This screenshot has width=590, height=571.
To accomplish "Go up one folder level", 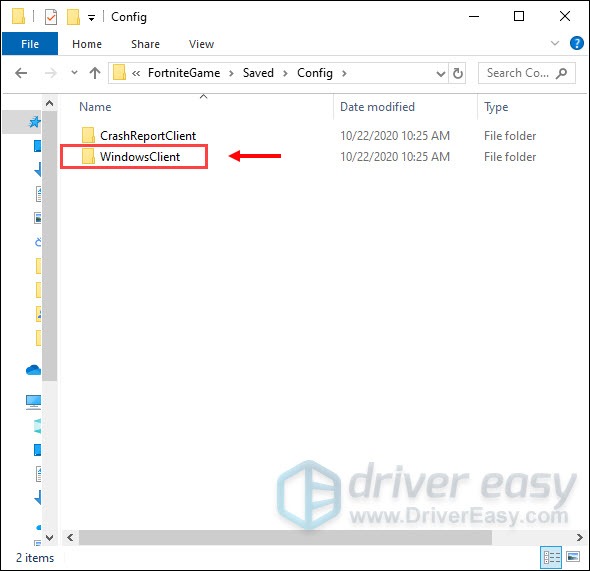I will click(95, 73).
